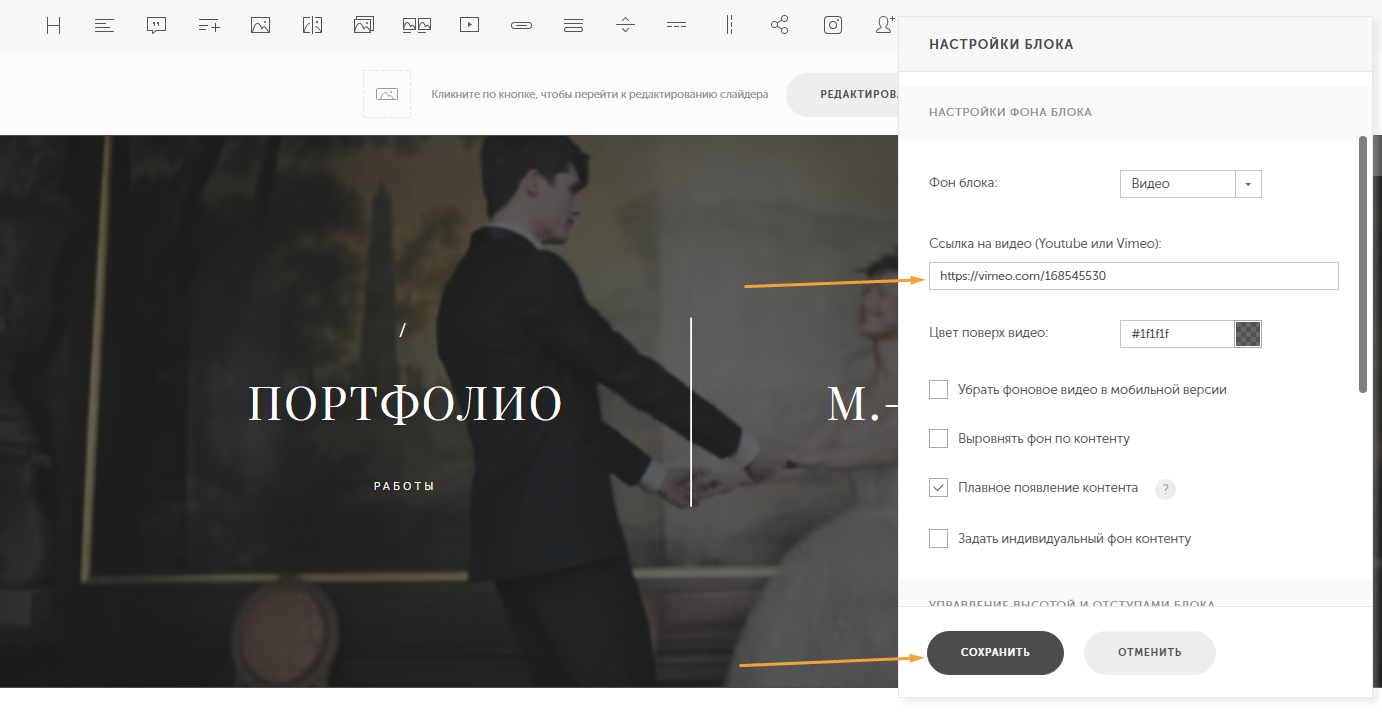The image size is (1382, 713).
Task: Click the 'Сохранить' button
Action: (x=995, y=652)
